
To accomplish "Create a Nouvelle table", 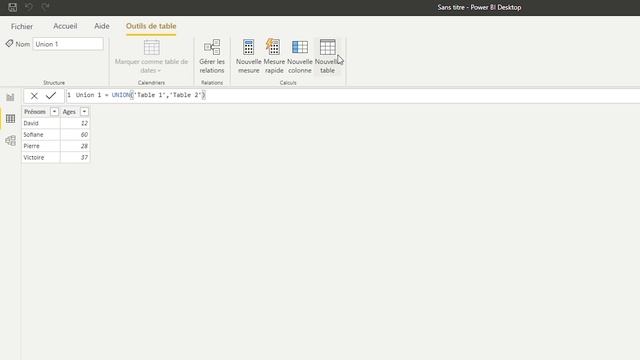I will 327,57.
